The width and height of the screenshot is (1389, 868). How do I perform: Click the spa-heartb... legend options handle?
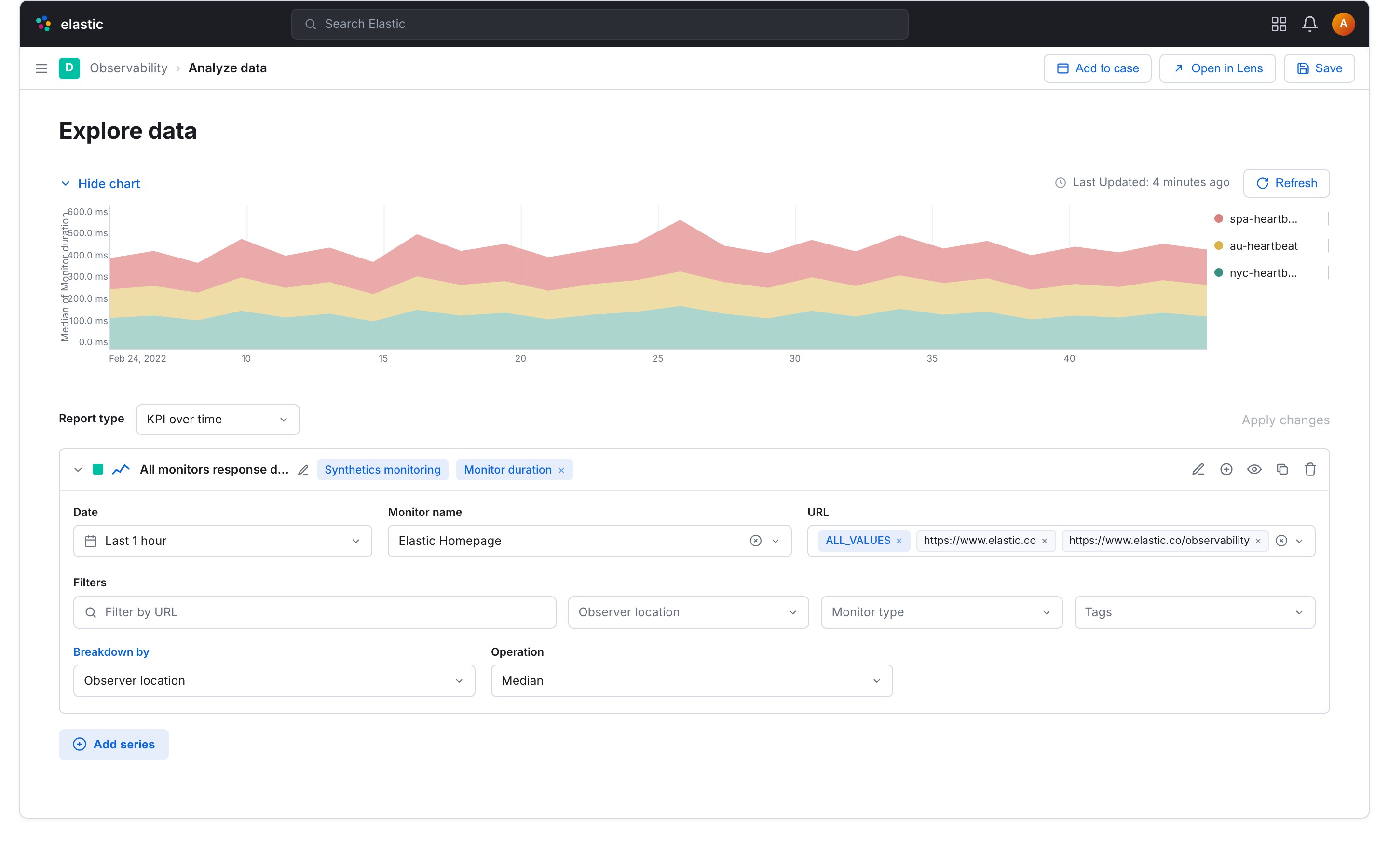tap(1328, 219)
